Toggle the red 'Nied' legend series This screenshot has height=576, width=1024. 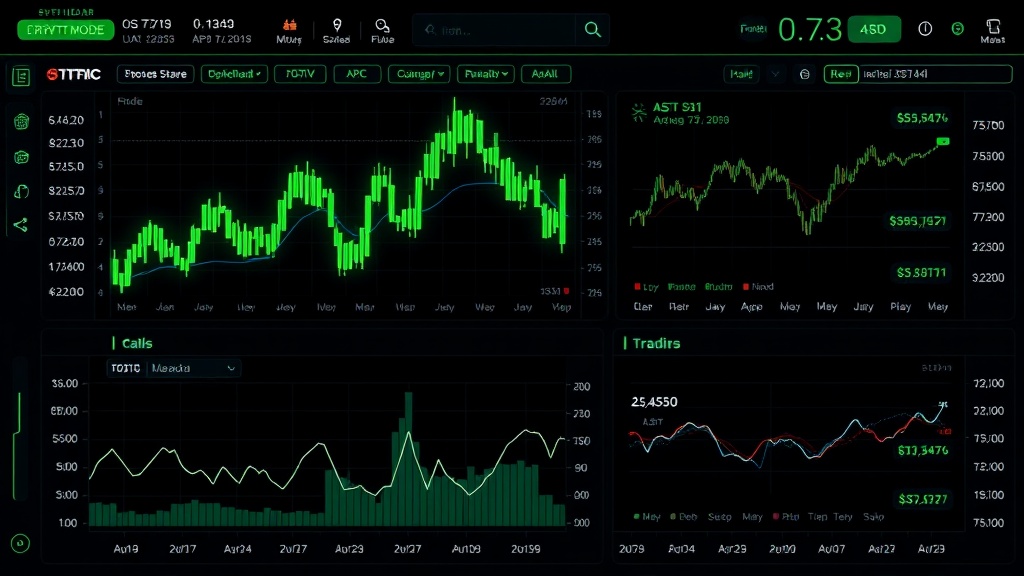758,287
